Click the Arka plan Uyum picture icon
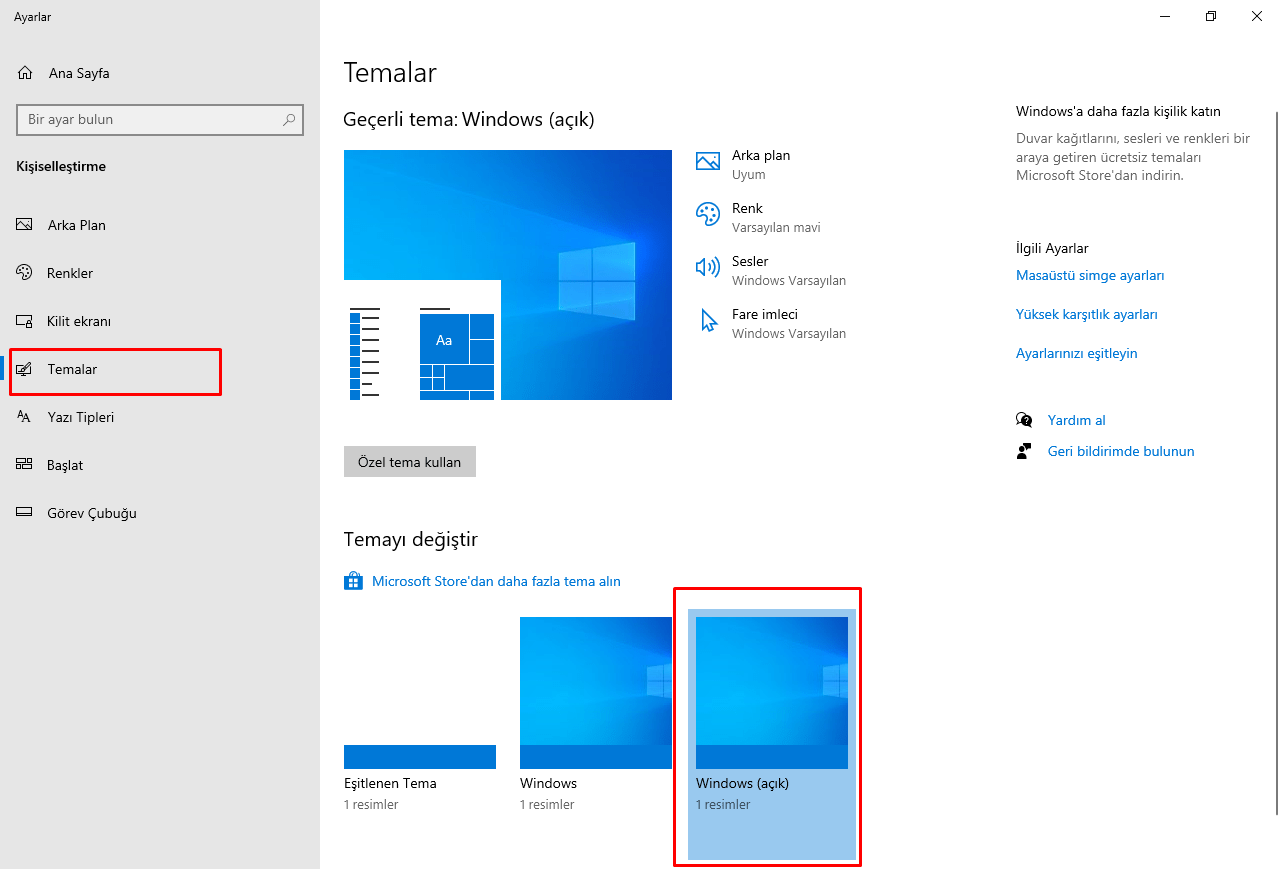This screenshot has width=1279, height=869. click(708, 161)
